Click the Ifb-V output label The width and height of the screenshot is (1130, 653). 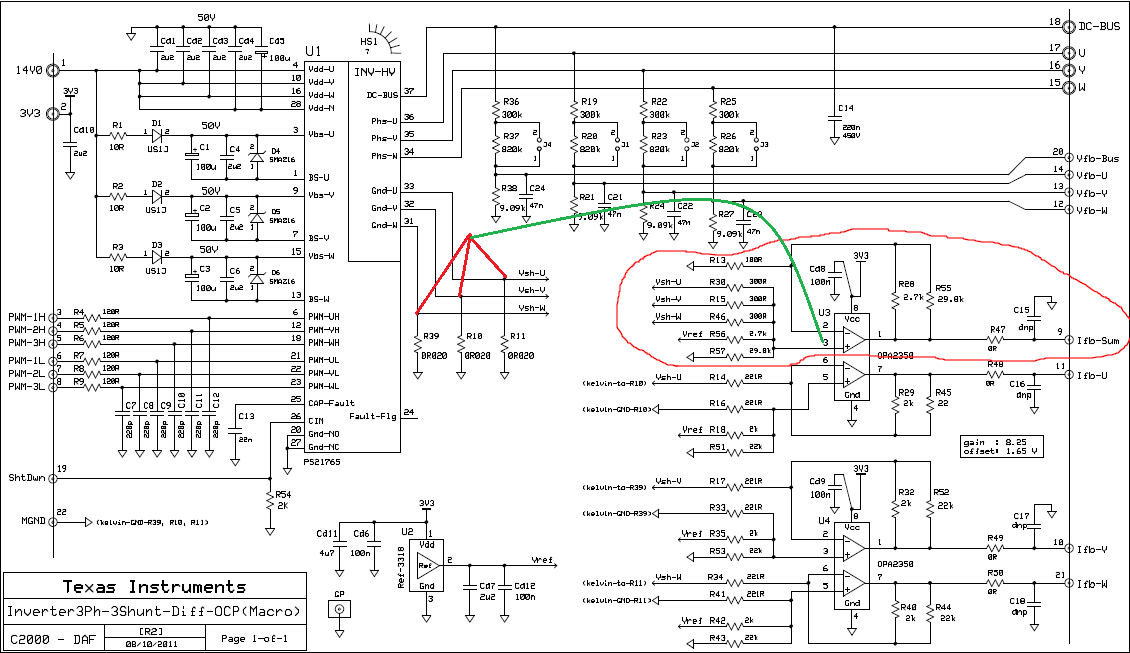pyautogui.click(x=1092, y=549)
